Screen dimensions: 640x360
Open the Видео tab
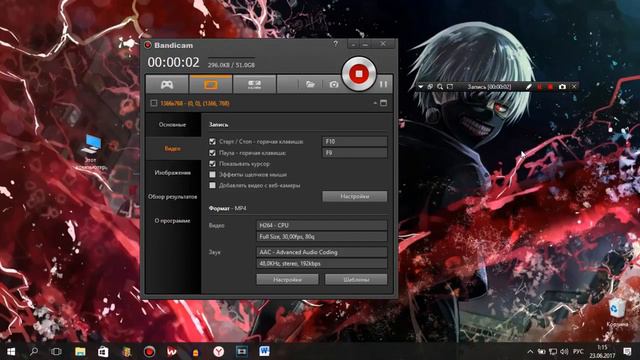(x=173, y=149)
